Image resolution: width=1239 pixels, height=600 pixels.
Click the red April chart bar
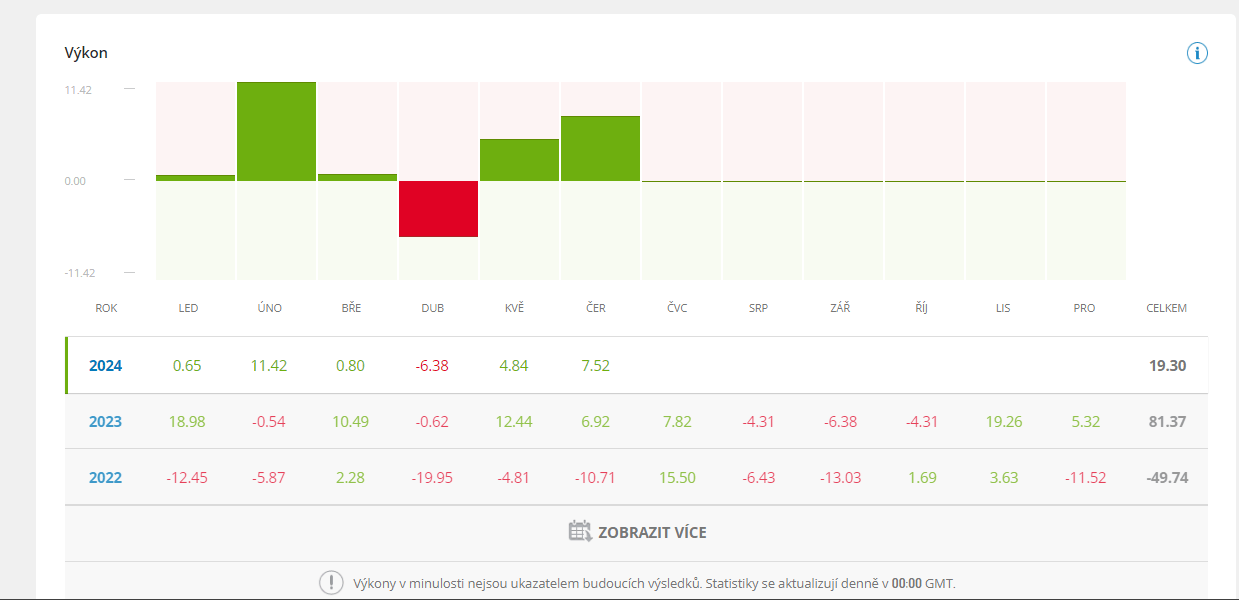pyautogui.click(x=438, y=209)
